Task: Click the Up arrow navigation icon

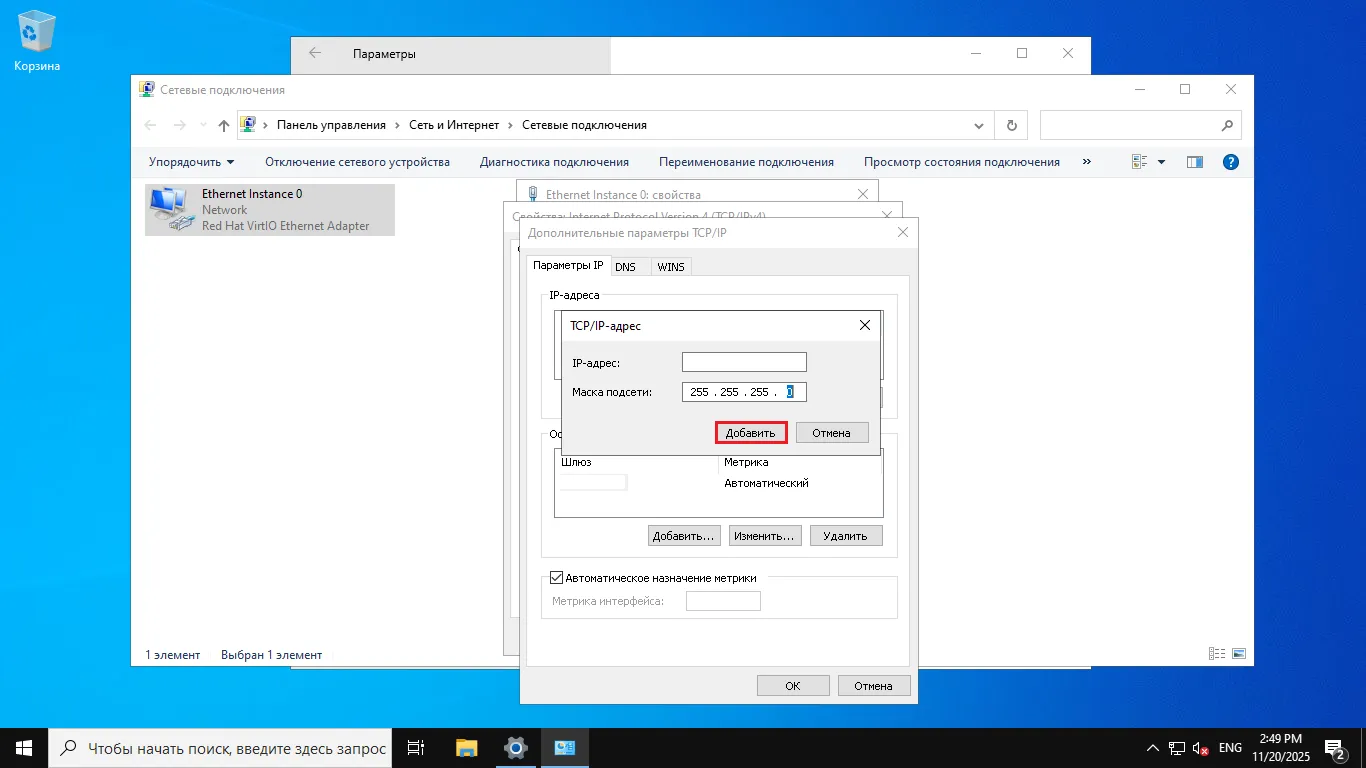Action: point(224,126)
